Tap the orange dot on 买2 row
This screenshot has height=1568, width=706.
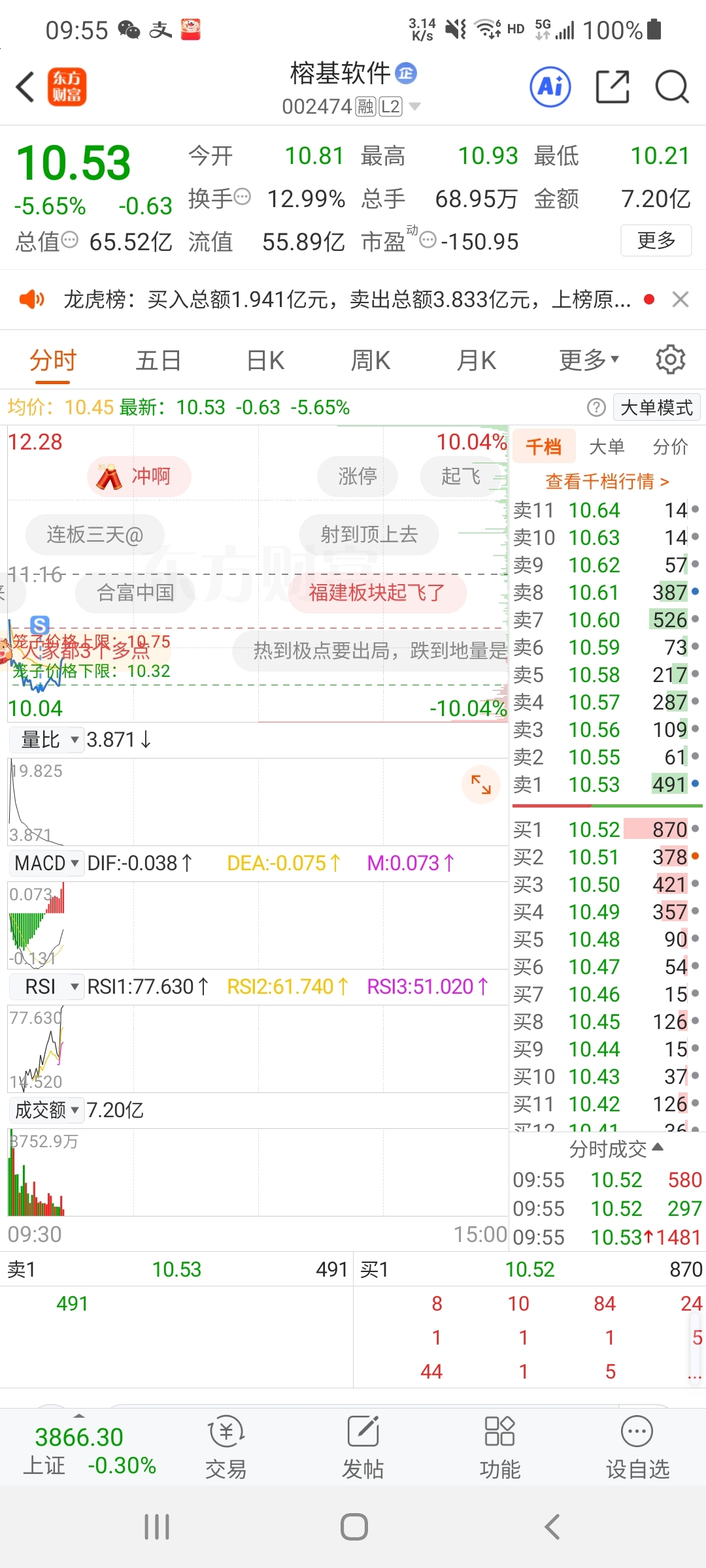[x=695, y=856]
